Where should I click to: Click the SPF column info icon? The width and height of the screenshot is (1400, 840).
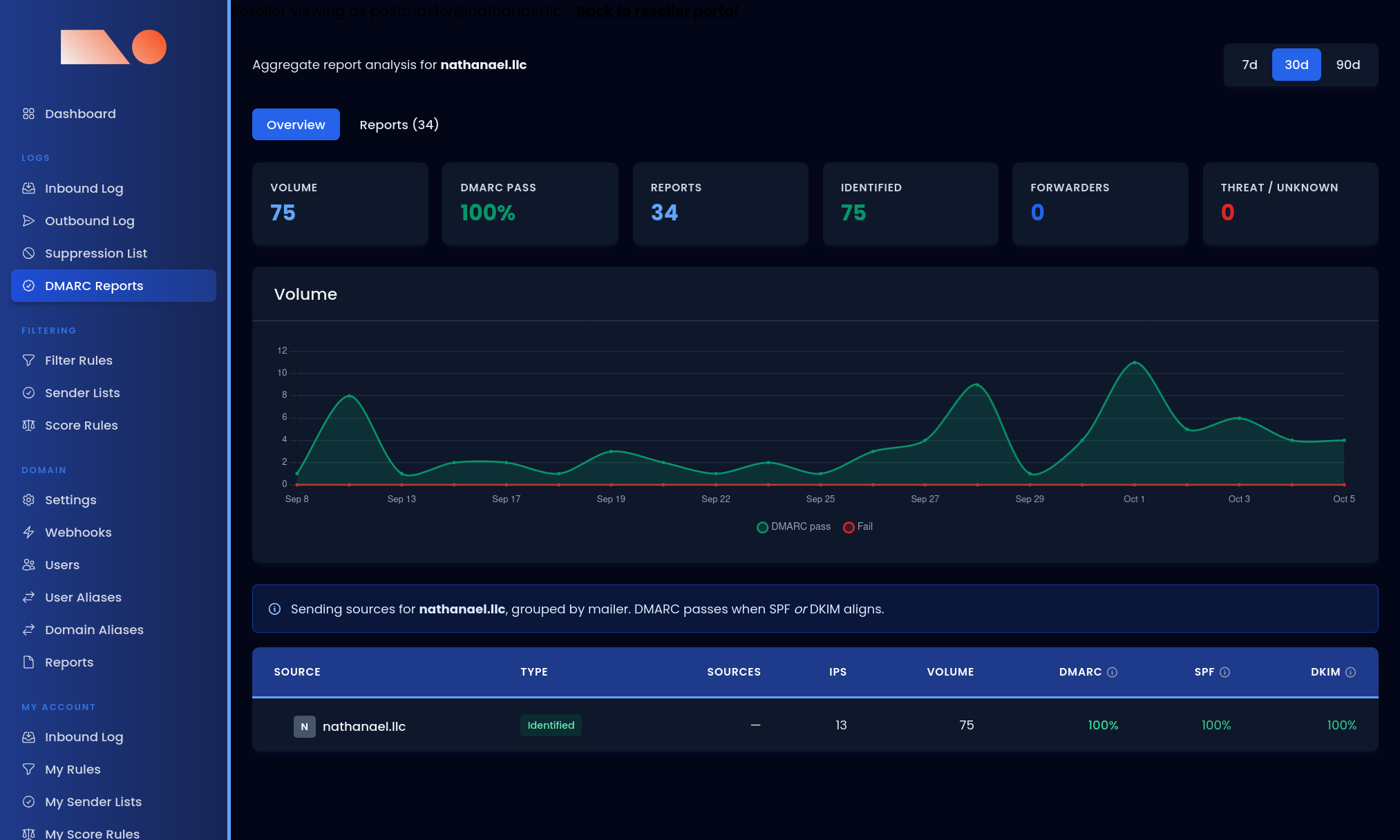coord(1224,672)
